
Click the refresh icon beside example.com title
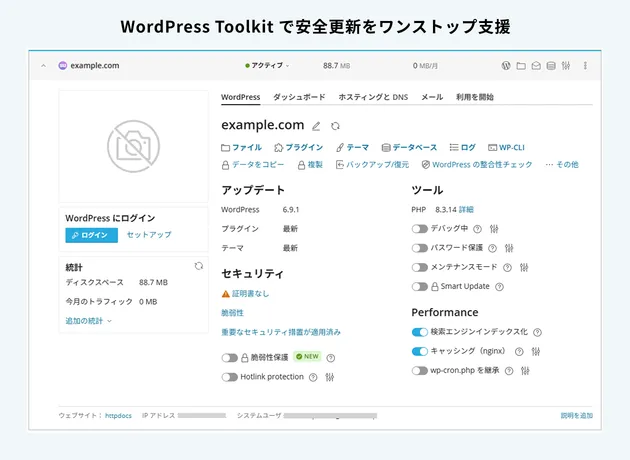click(x=335, y=126)
